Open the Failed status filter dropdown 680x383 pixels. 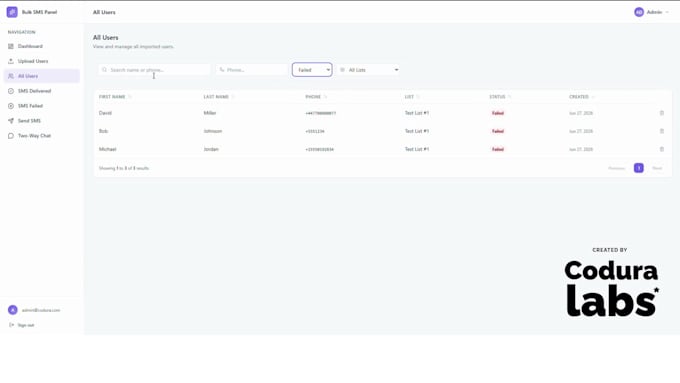pyautogui.click(x=312, y=70)
